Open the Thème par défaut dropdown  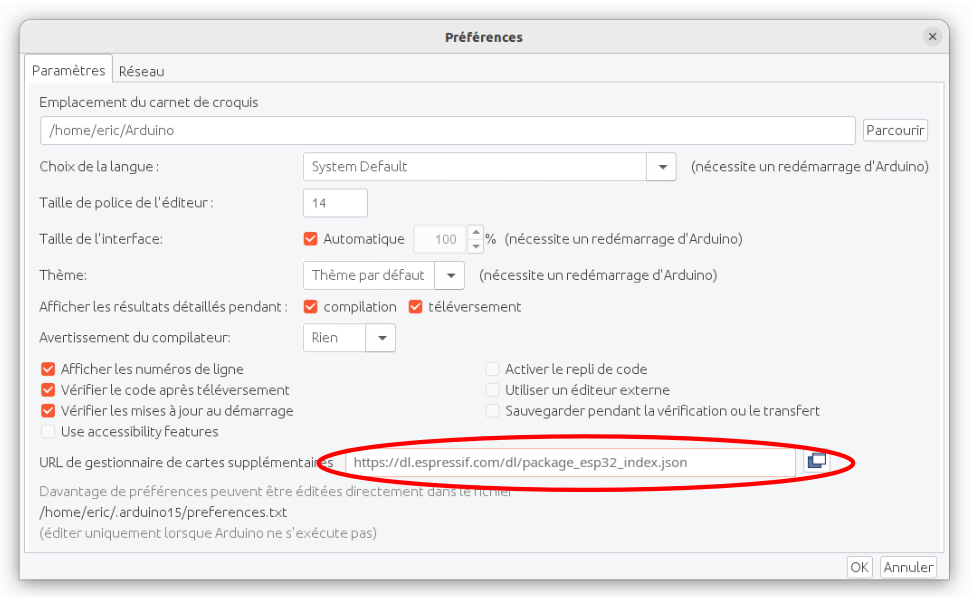(451, 275)
